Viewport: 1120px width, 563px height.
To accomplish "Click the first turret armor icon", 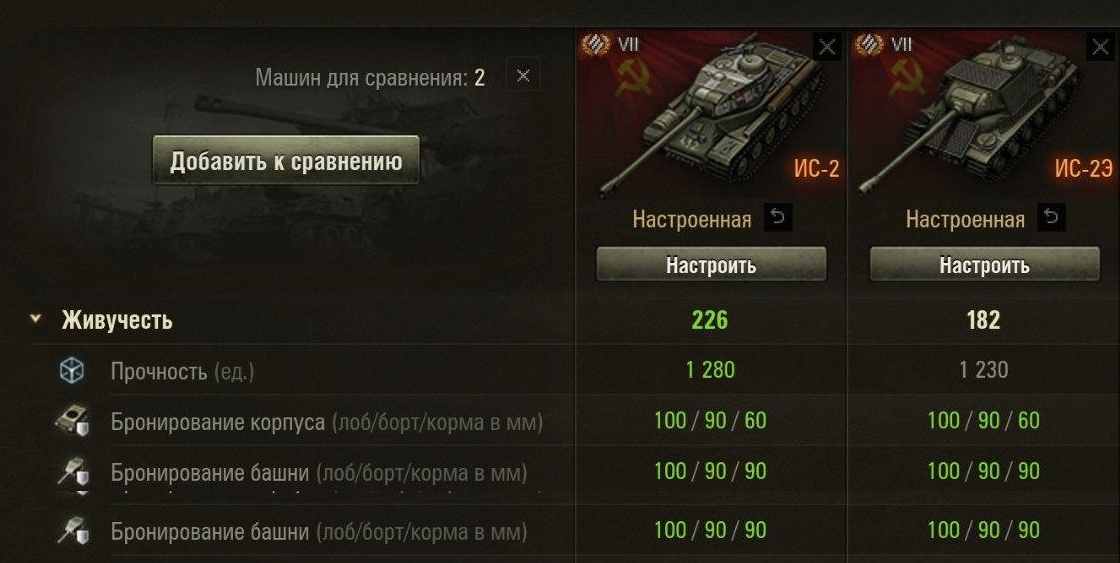I will click(x=71, y=472).
